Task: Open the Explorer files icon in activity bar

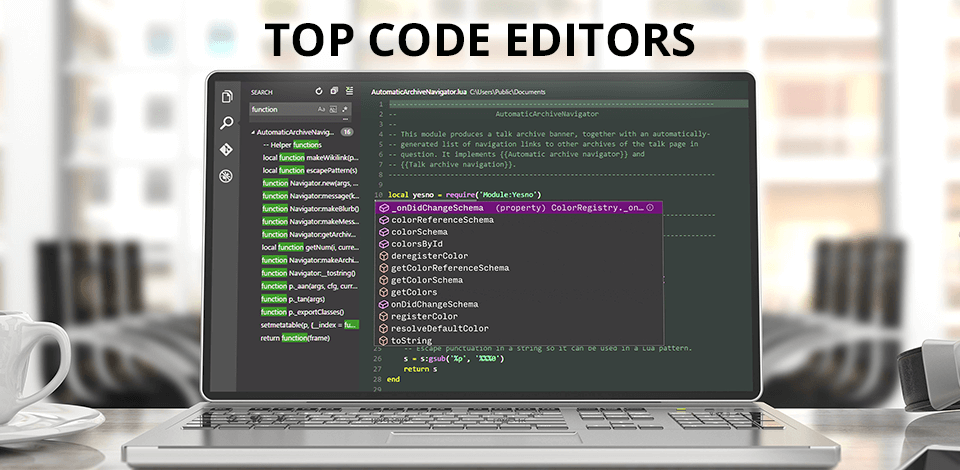Action: pyautogui.click(x=227, y=96)
